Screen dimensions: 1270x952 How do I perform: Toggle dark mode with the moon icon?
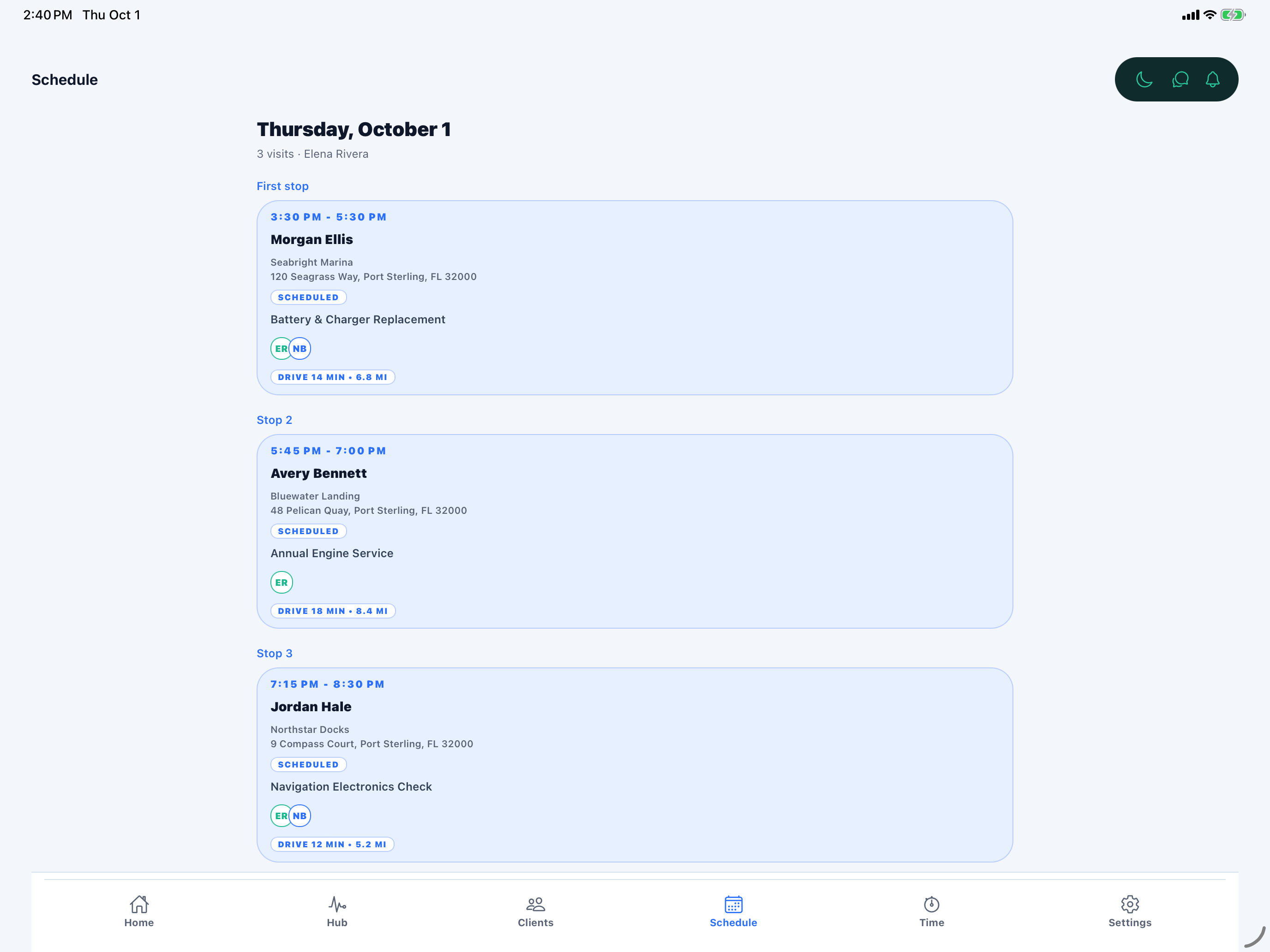tap(1144, 79)
